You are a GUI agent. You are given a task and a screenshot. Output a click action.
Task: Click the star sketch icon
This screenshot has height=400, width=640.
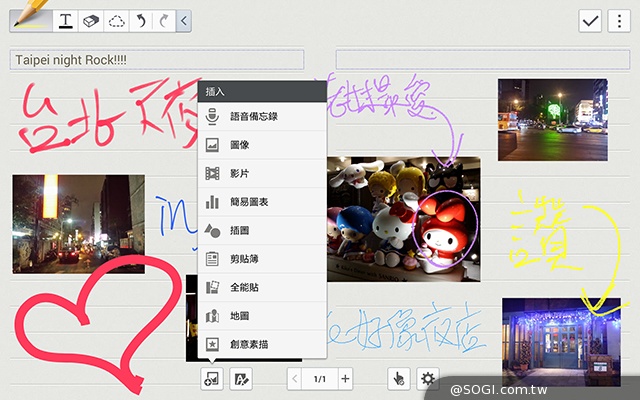tap(212, 344)
